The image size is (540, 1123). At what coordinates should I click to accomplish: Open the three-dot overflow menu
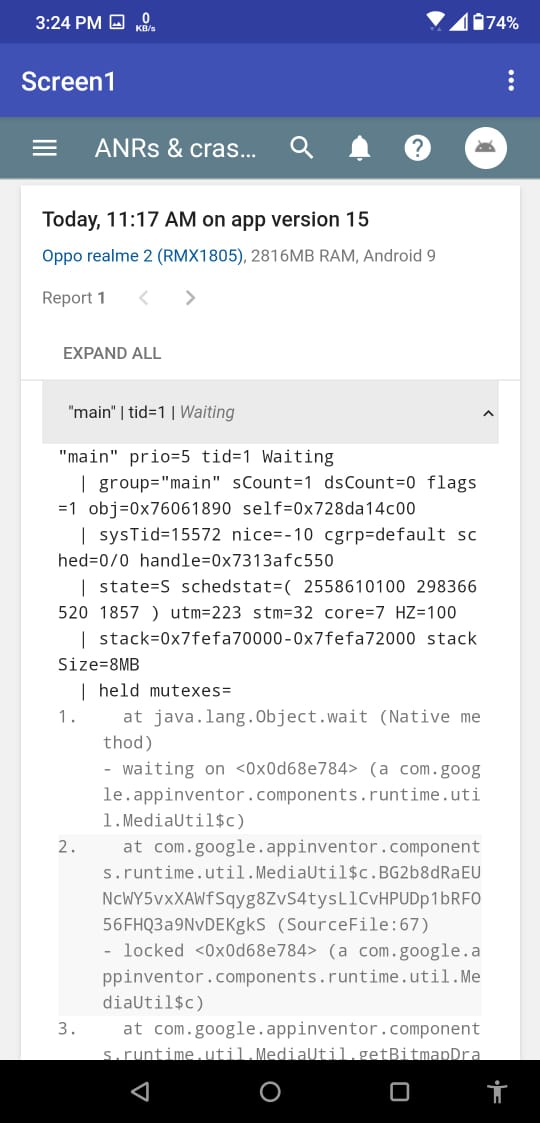point(511,80)
